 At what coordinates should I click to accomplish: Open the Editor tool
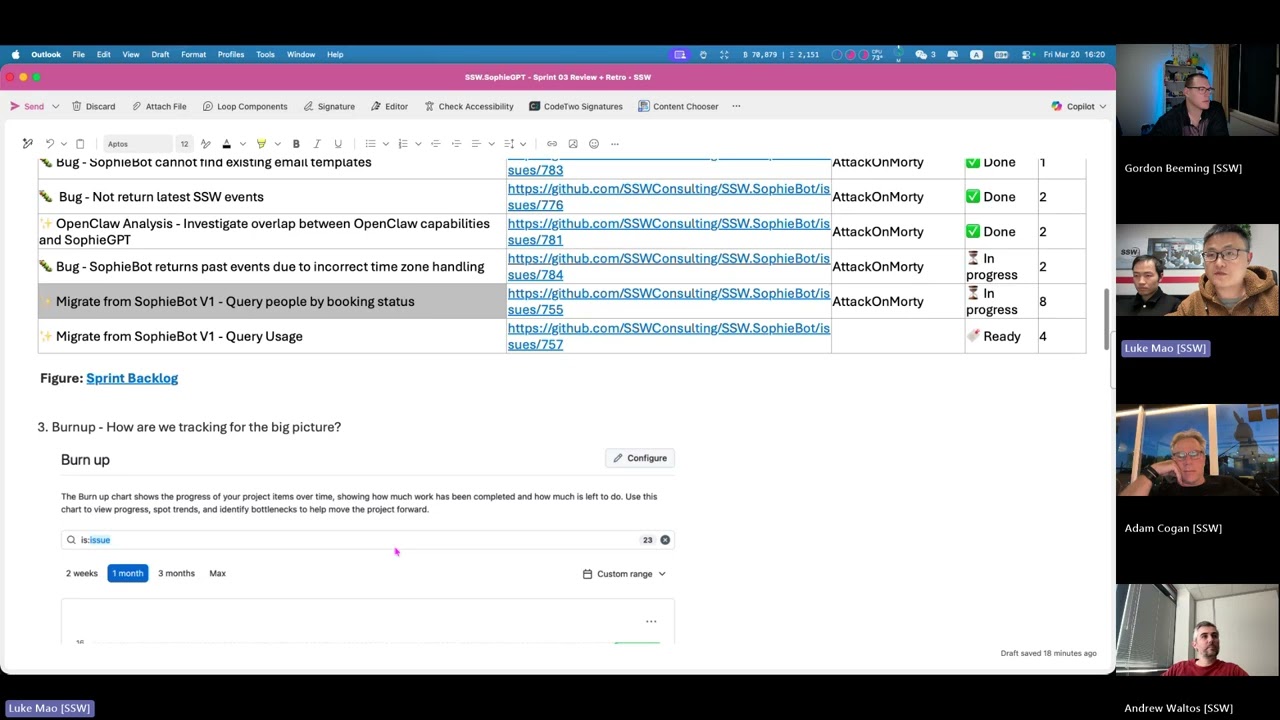(389, 106)
